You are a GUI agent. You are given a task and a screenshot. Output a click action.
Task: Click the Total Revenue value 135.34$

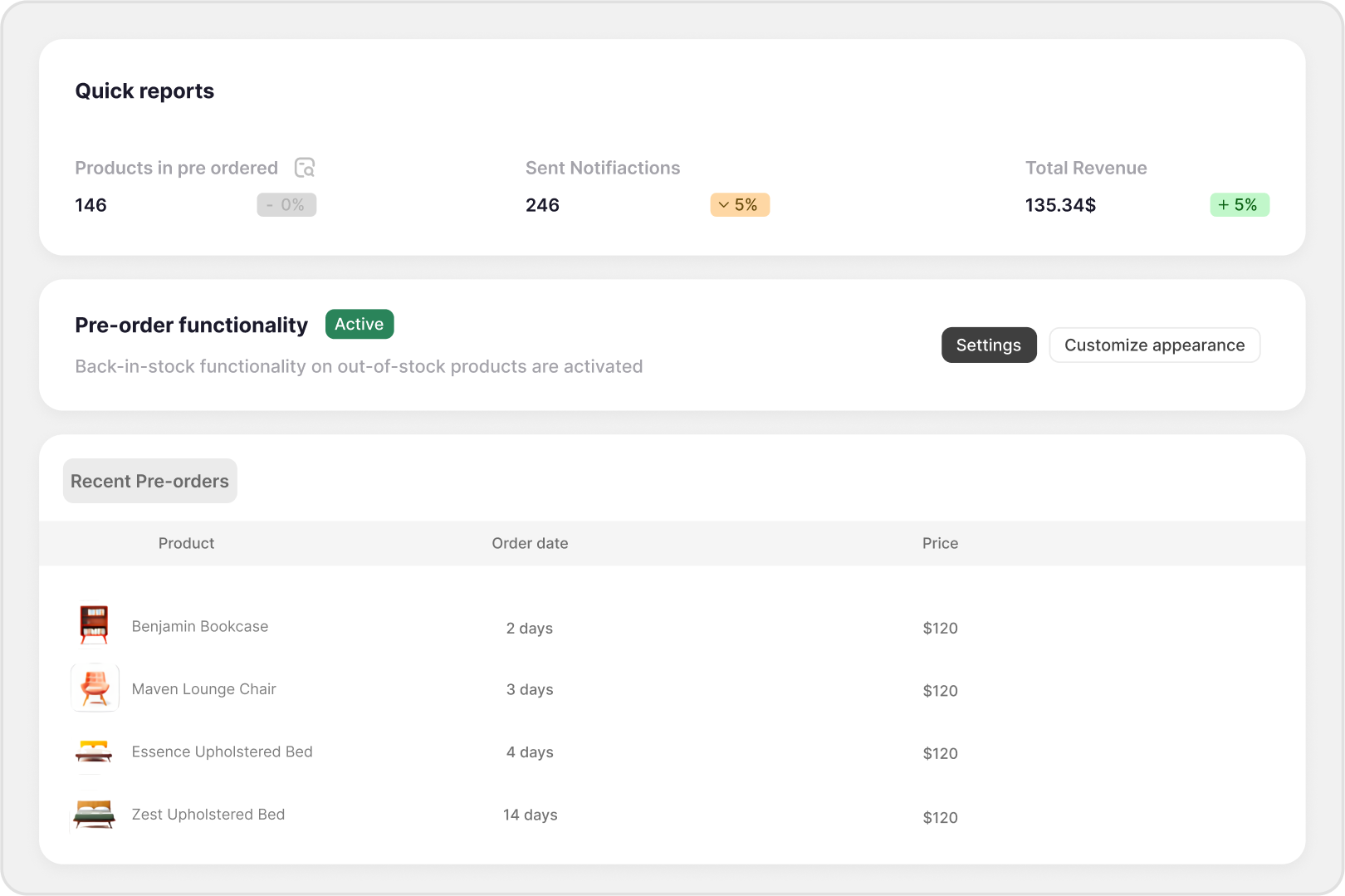1060,205
